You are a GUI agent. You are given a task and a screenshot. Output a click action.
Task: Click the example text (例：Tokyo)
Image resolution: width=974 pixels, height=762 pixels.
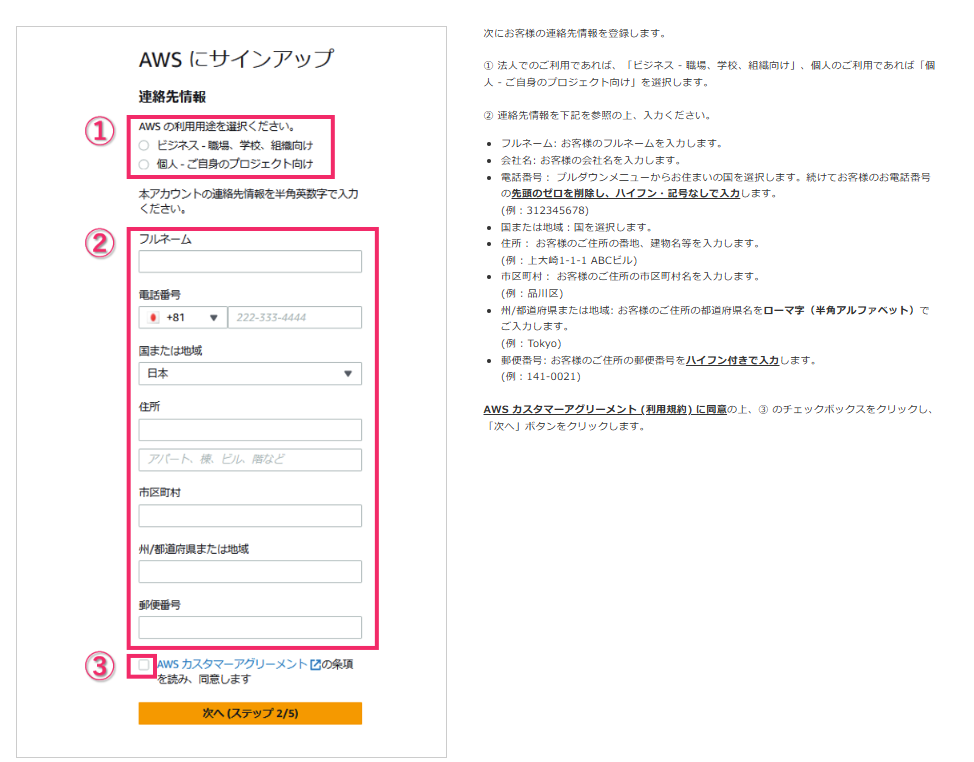pyautogui.click(x=531, y=343)
